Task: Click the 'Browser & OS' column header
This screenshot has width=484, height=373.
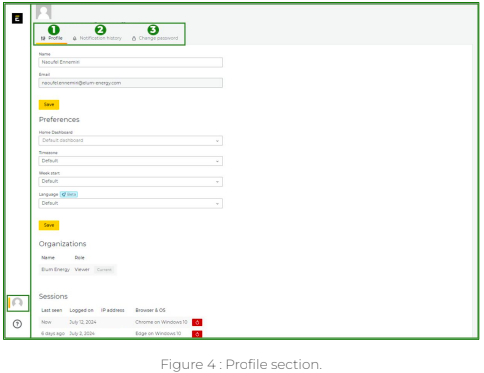Action: click(150, 310)
